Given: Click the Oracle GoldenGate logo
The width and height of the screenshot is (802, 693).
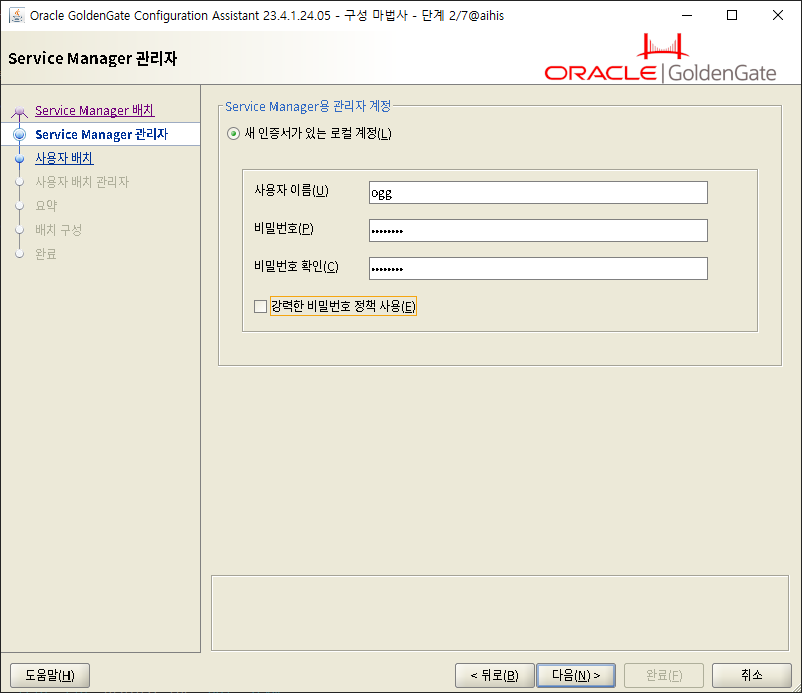Looking at the screenshot, I should pyautogui.click(x=660, y=58).
